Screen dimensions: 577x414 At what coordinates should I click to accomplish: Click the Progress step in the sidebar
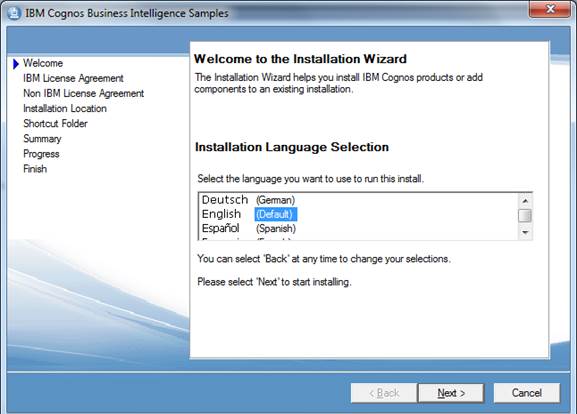pyautogui.click(x=41, y=153)
